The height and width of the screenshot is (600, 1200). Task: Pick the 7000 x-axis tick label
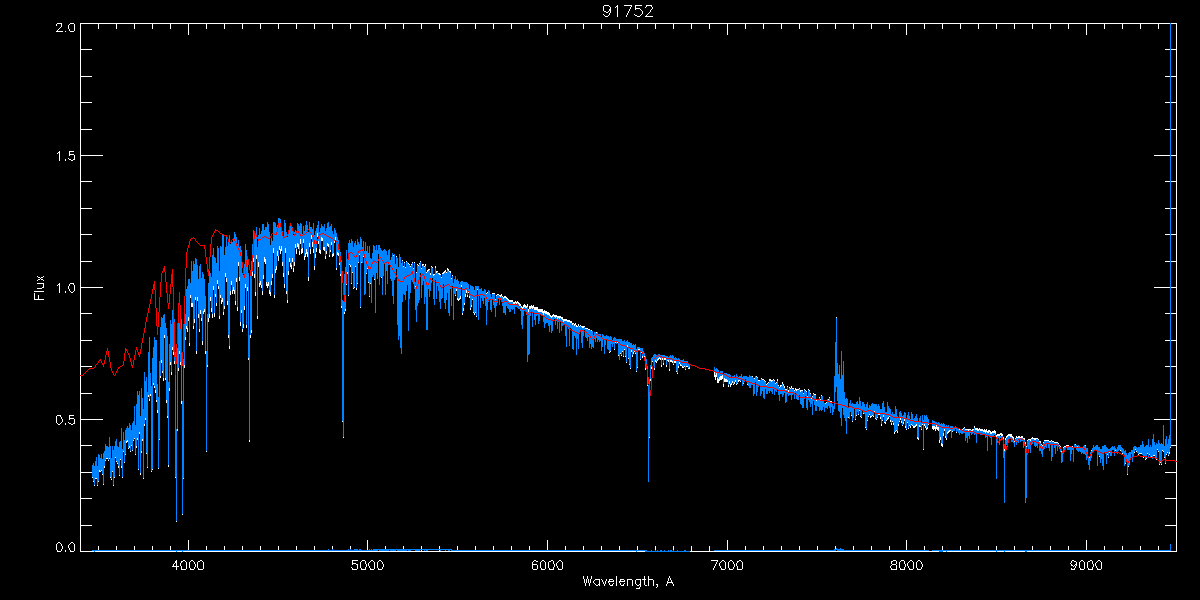pos(727,564)
